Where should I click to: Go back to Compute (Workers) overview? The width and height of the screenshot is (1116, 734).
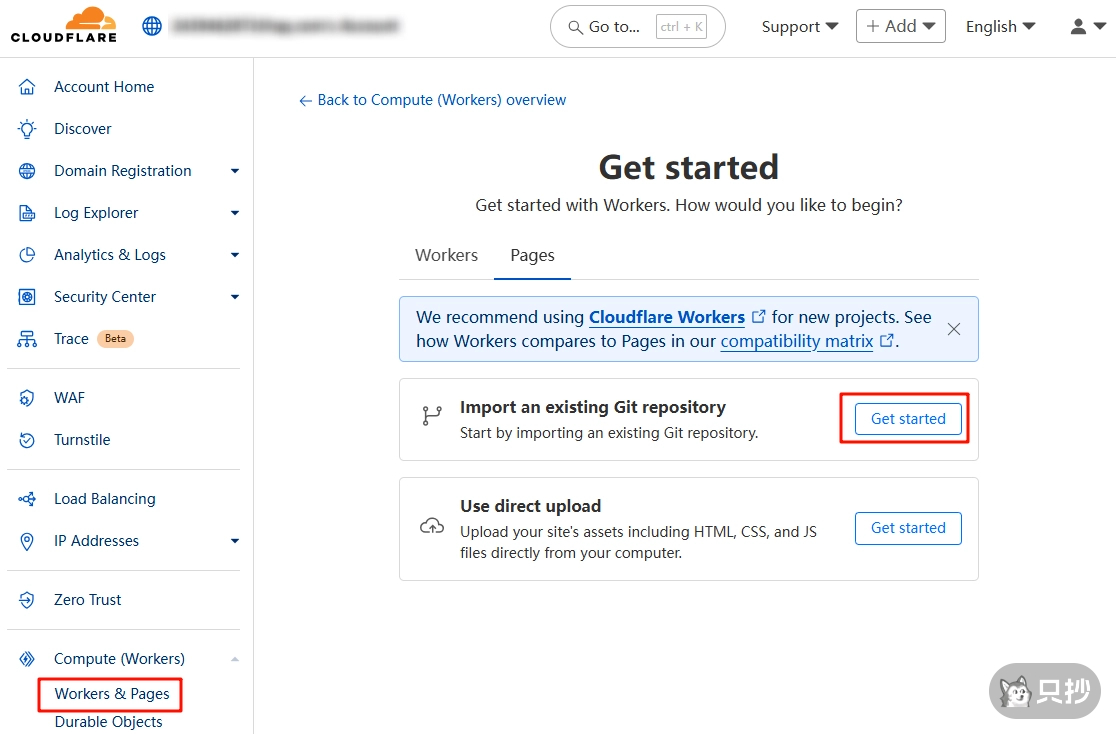[x=432, y=100]
